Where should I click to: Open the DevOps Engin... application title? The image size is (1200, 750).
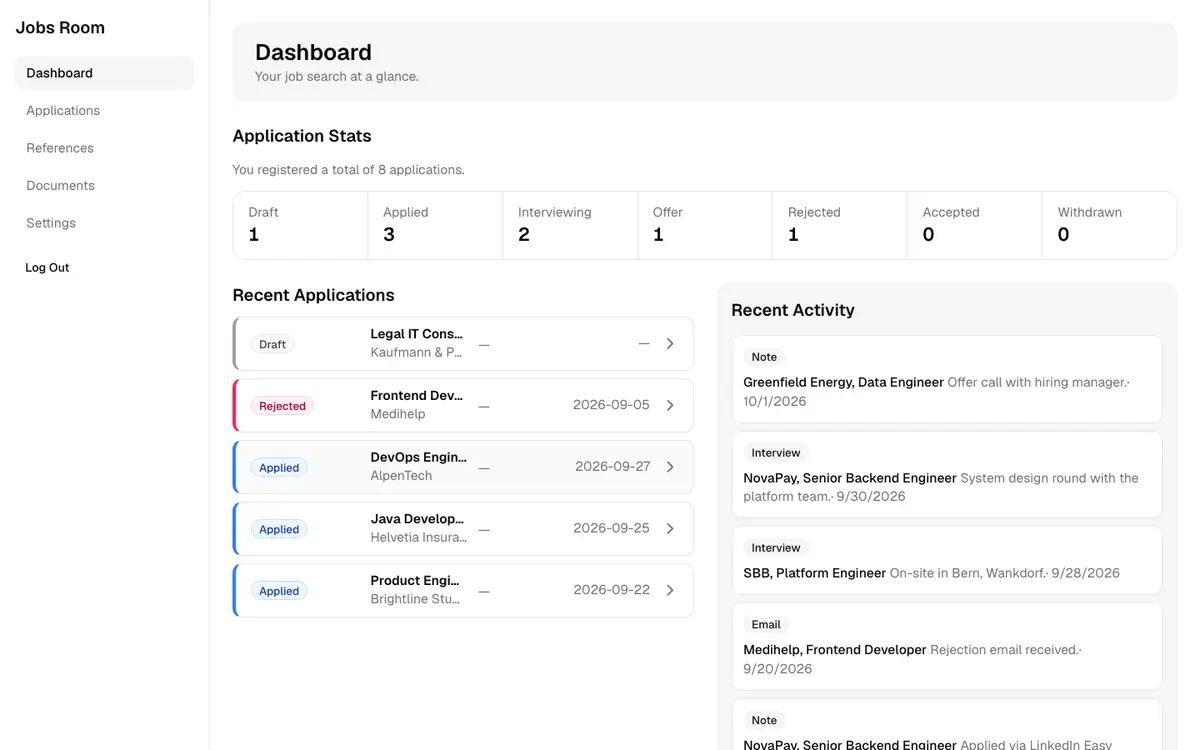[x=418, y=457]
